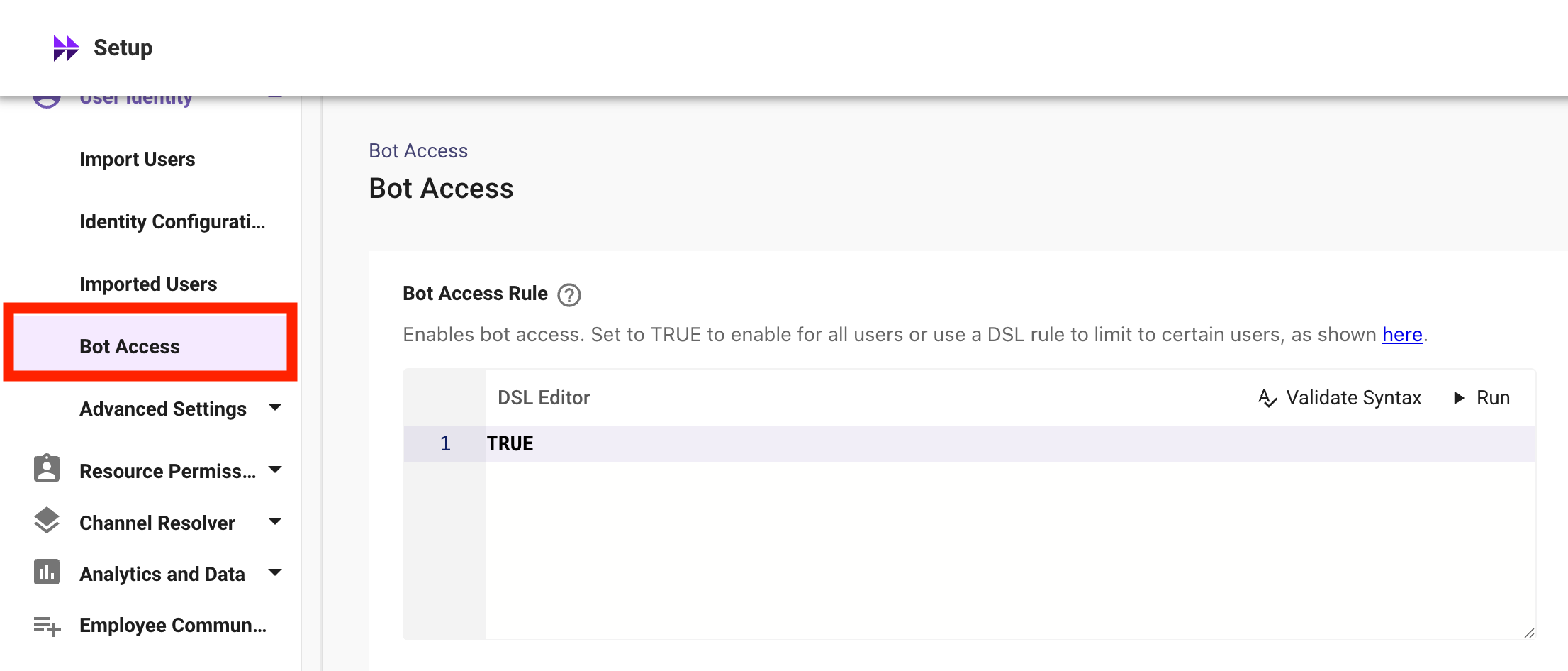Select Identity Configuration sidebar item
Viewport: 1568px width, 671px height.
[172, 222]
